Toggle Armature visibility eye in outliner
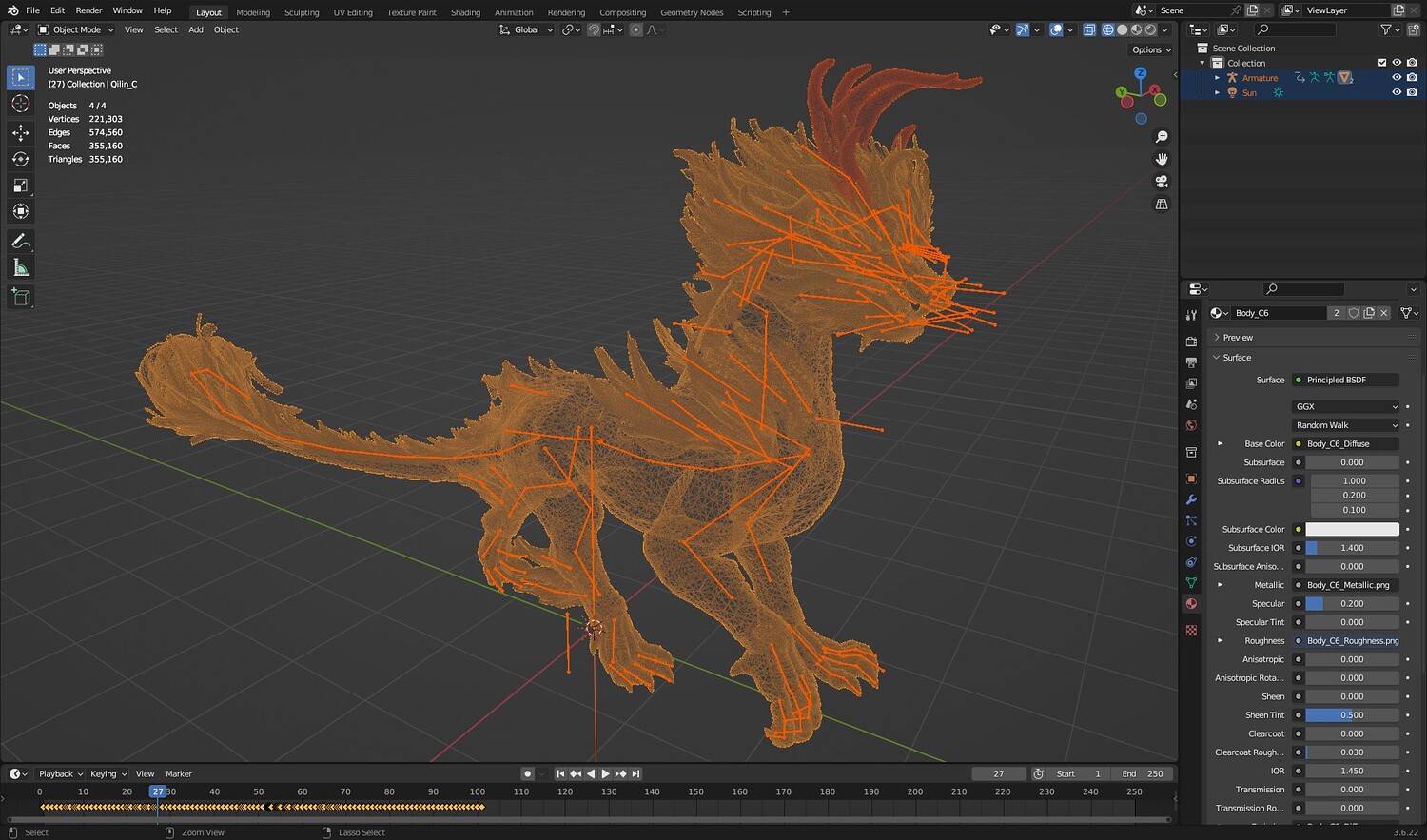Screen dimensions: 1427x840 (1397, 78)
